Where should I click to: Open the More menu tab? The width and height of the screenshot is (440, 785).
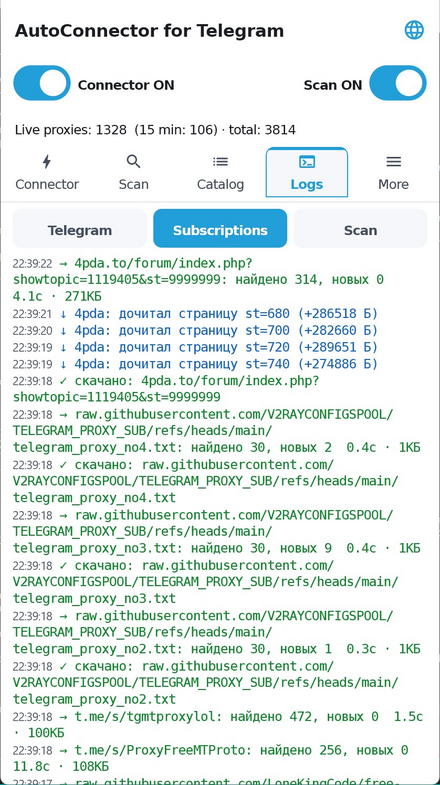(x=393, y=173)
